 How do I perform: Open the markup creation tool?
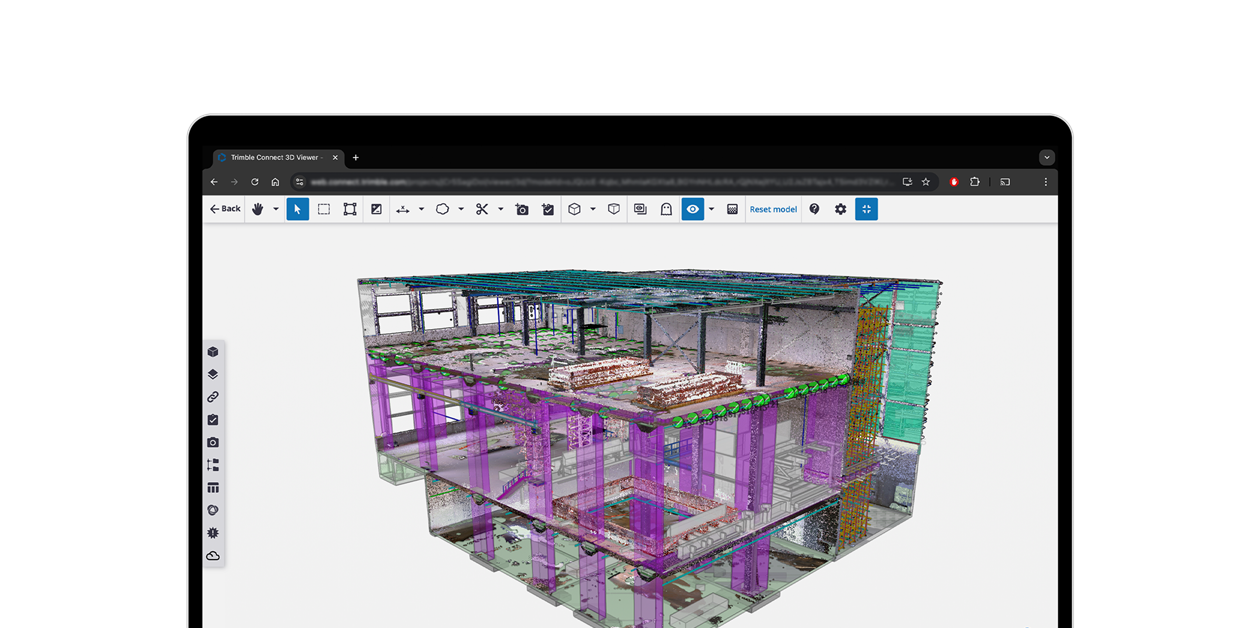tap(546, 209)
